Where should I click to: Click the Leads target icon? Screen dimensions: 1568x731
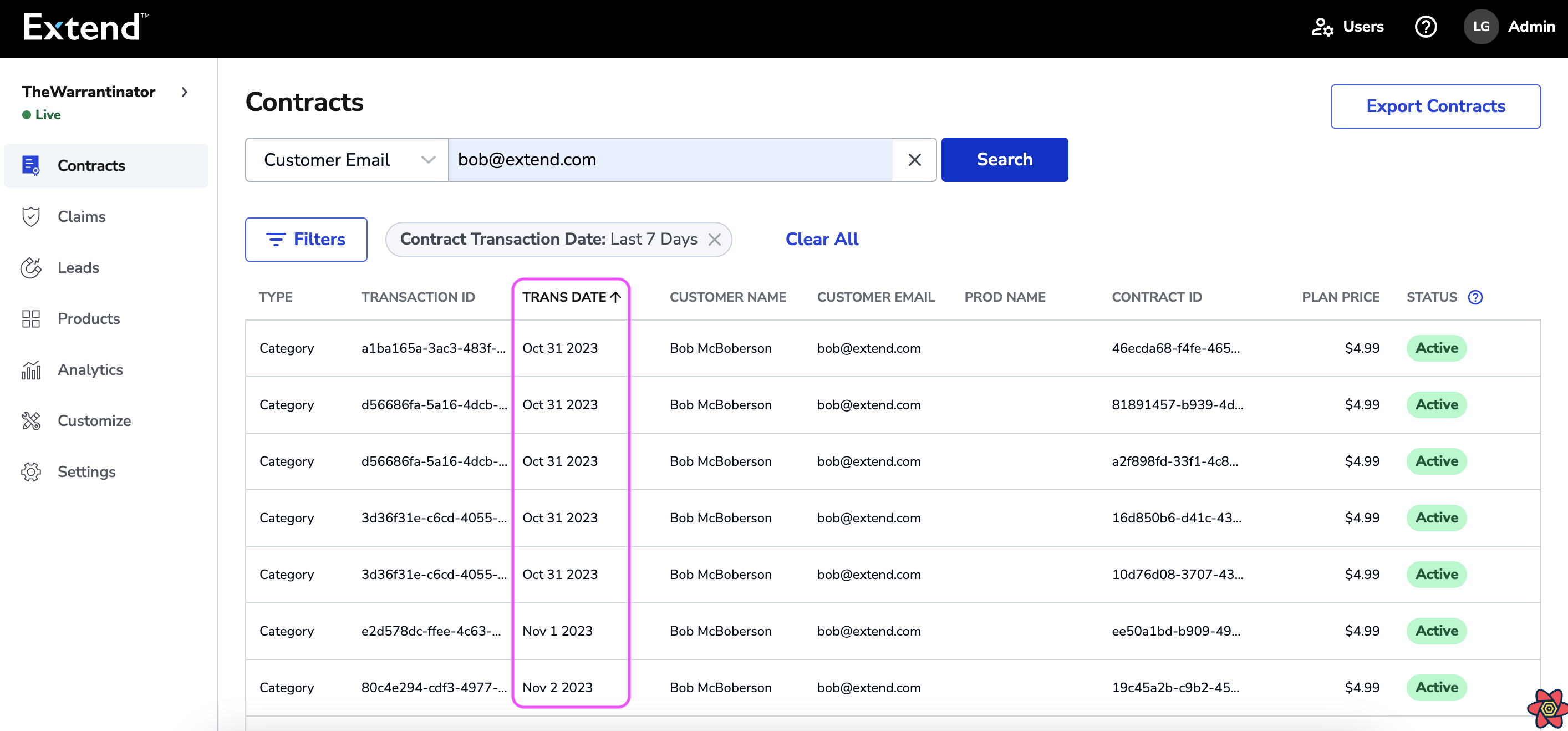tap(30, 268)
